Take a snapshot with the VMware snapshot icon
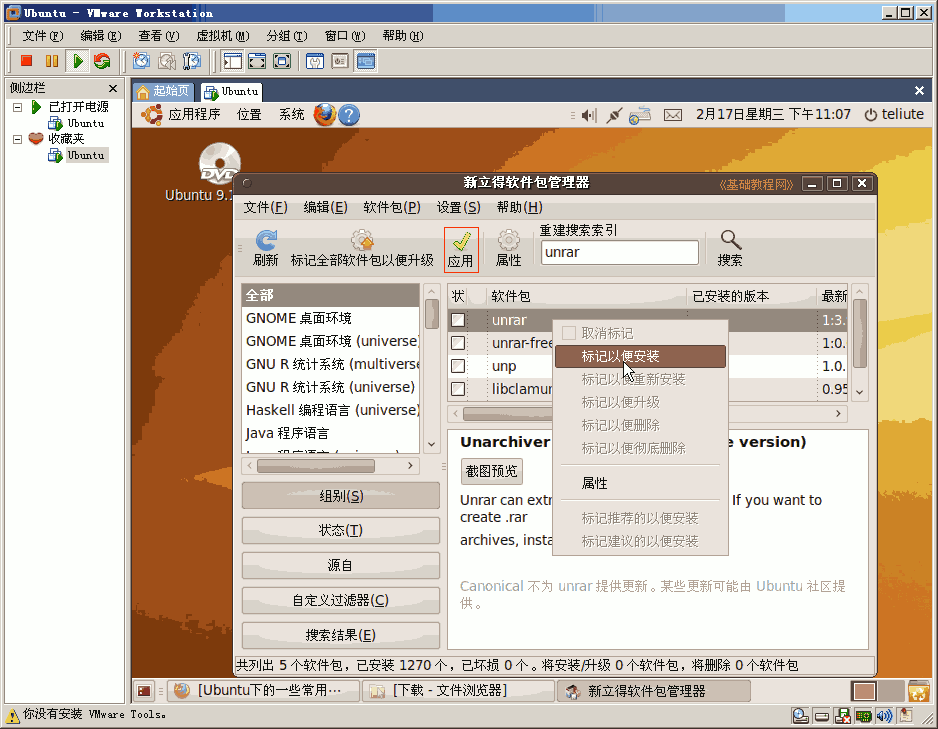Viewport: 938px width, 729px height. tap(141, 61)
